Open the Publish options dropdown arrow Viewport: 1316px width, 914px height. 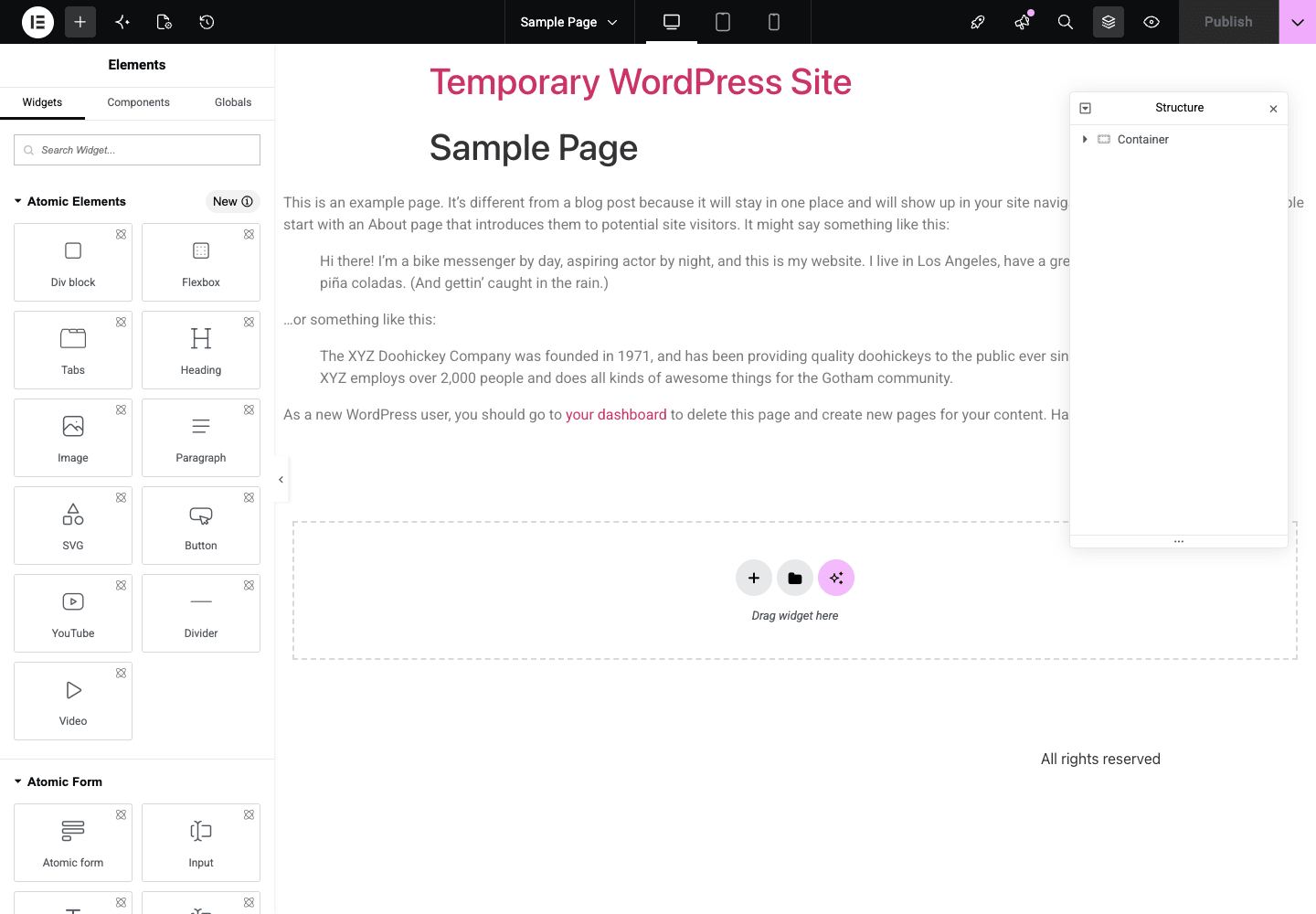[1298, 22]
